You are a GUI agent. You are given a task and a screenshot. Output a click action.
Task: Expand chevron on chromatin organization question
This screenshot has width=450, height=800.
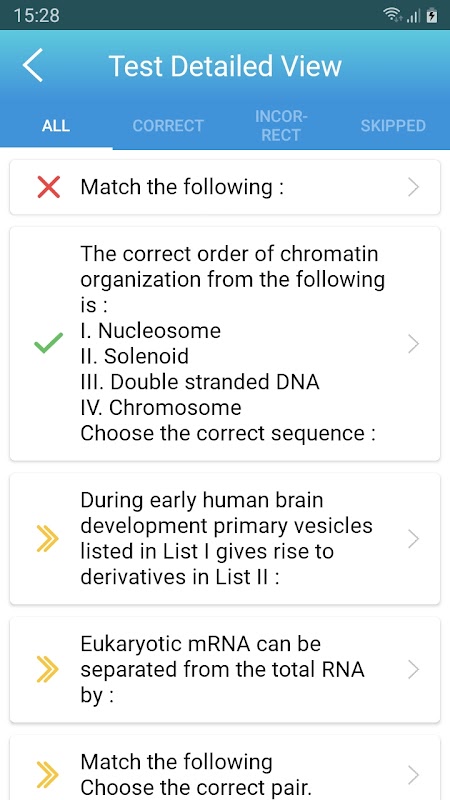413,344
